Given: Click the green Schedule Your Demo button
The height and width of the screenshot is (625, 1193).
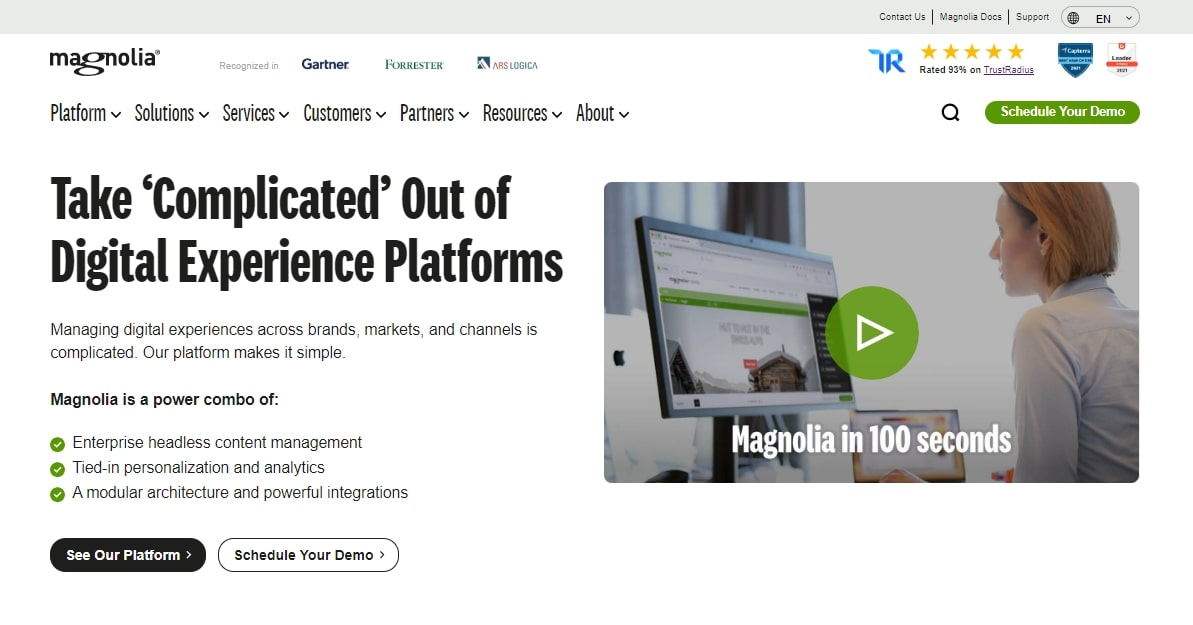Looking at the screenshot, I should coord(1062,112).
